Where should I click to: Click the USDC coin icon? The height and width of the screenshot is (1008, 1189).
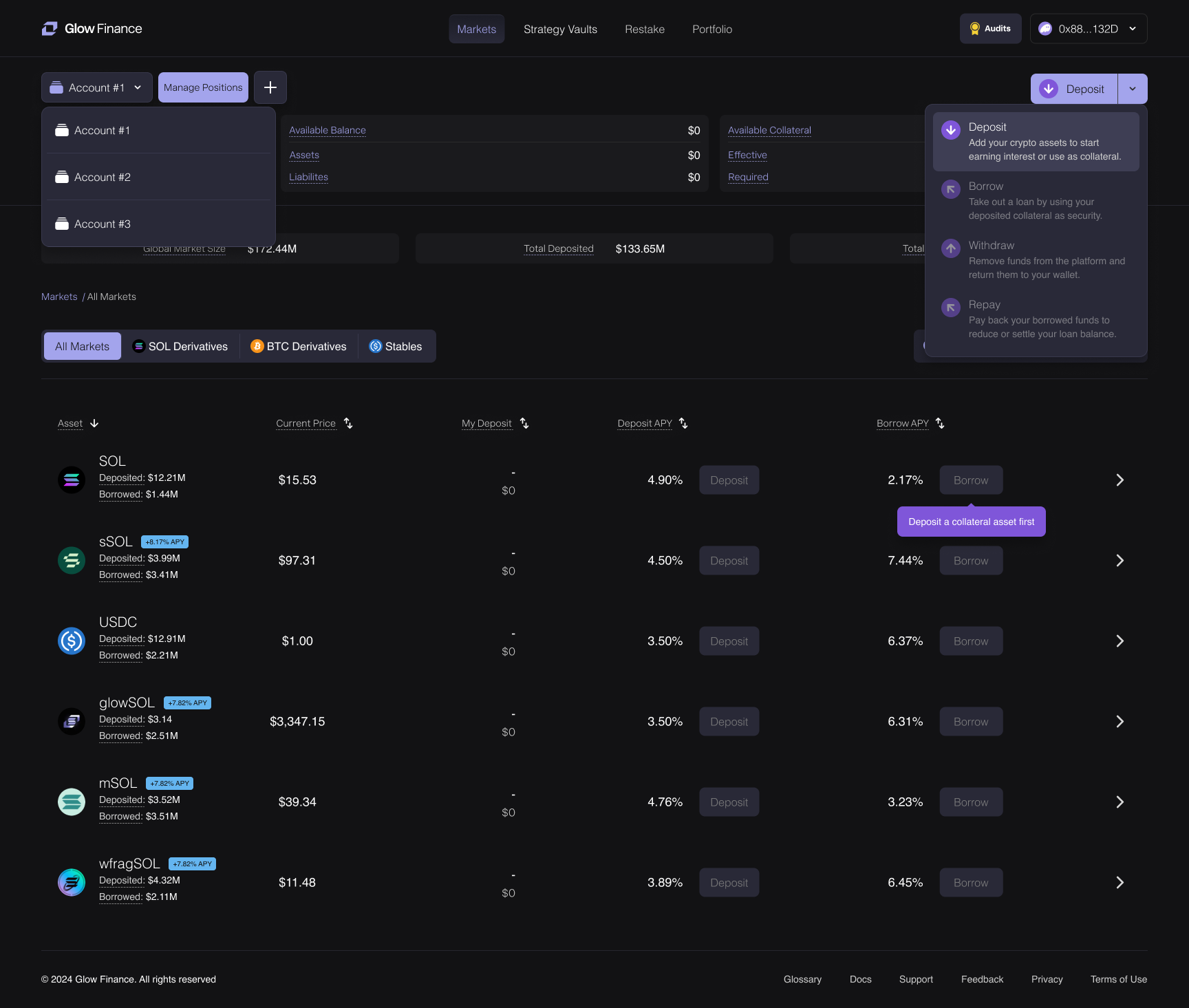pyautogui.click(x=72, y=641)
